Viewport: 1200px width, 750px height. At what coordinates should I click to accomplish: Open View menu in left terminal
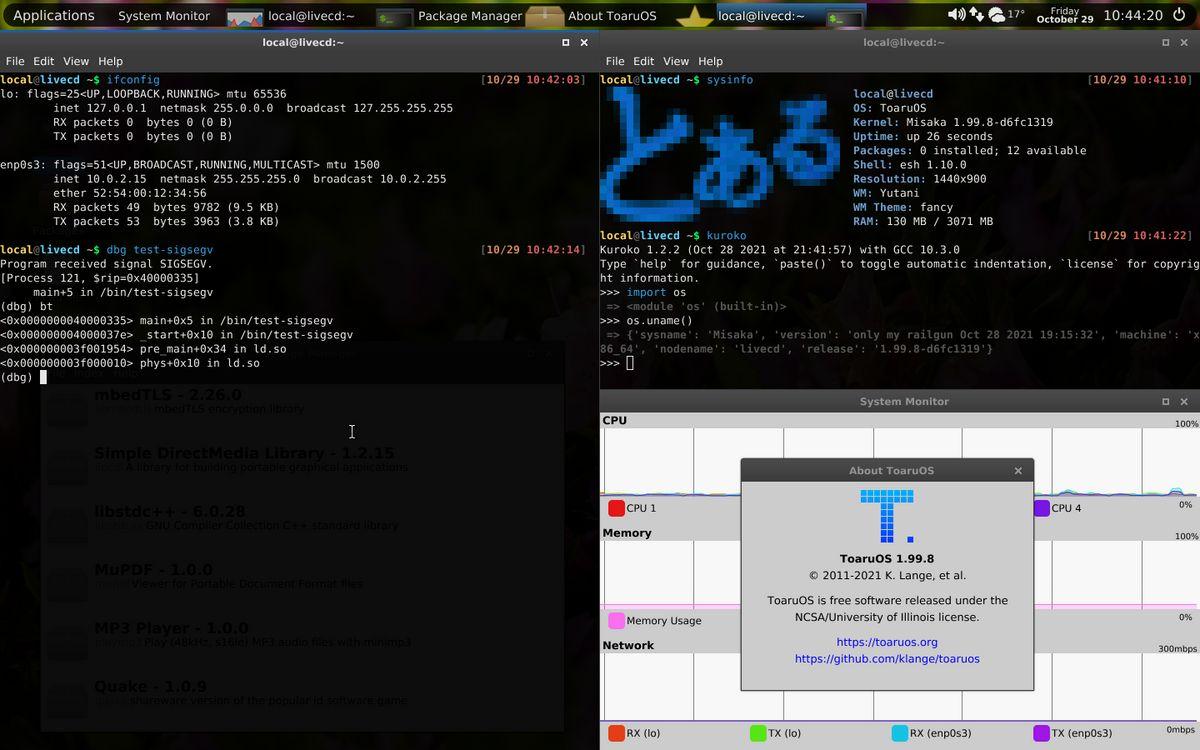click(76, 61)
